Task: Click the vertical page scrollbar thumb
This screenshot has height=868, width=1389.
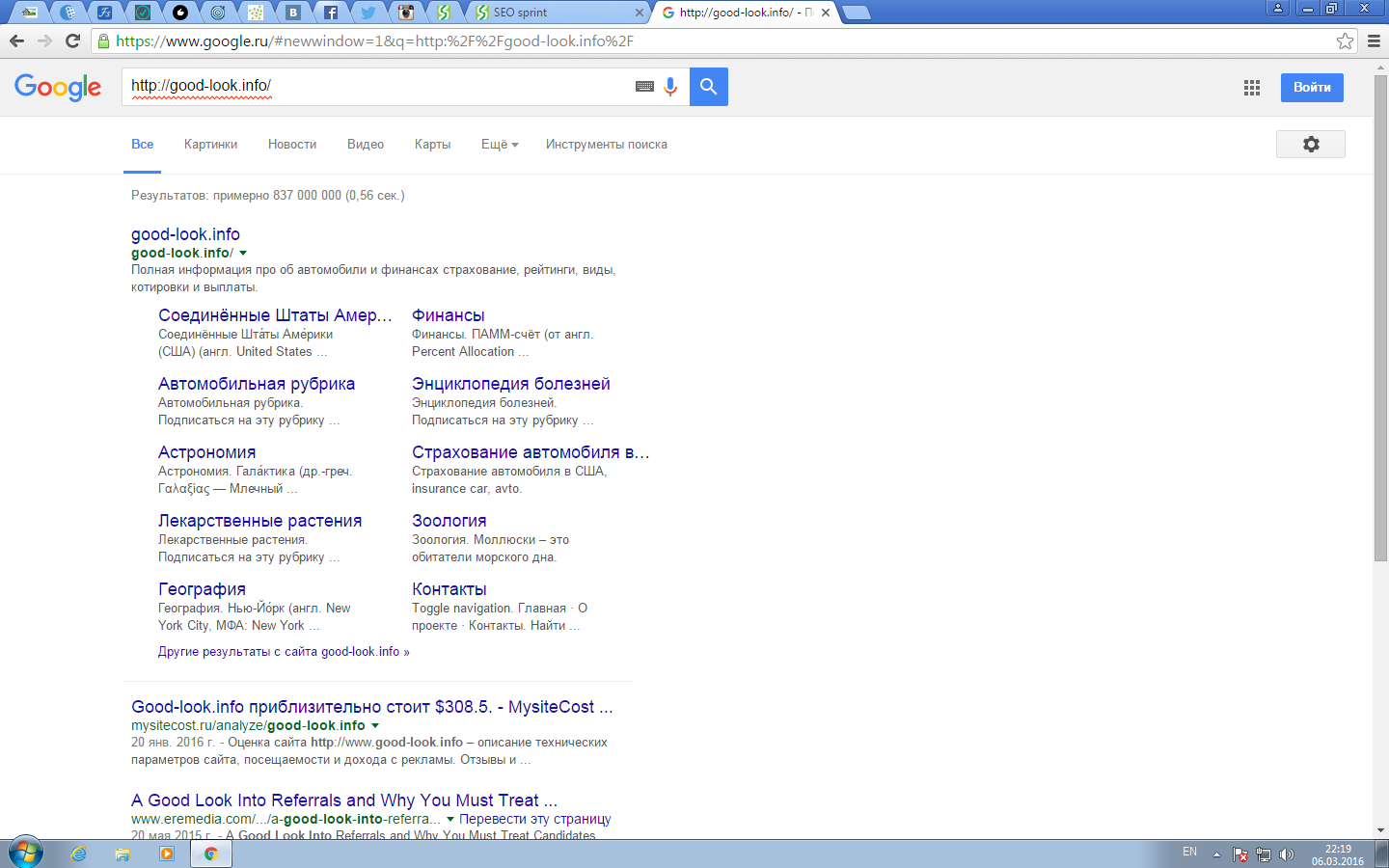Action: 1380,318
